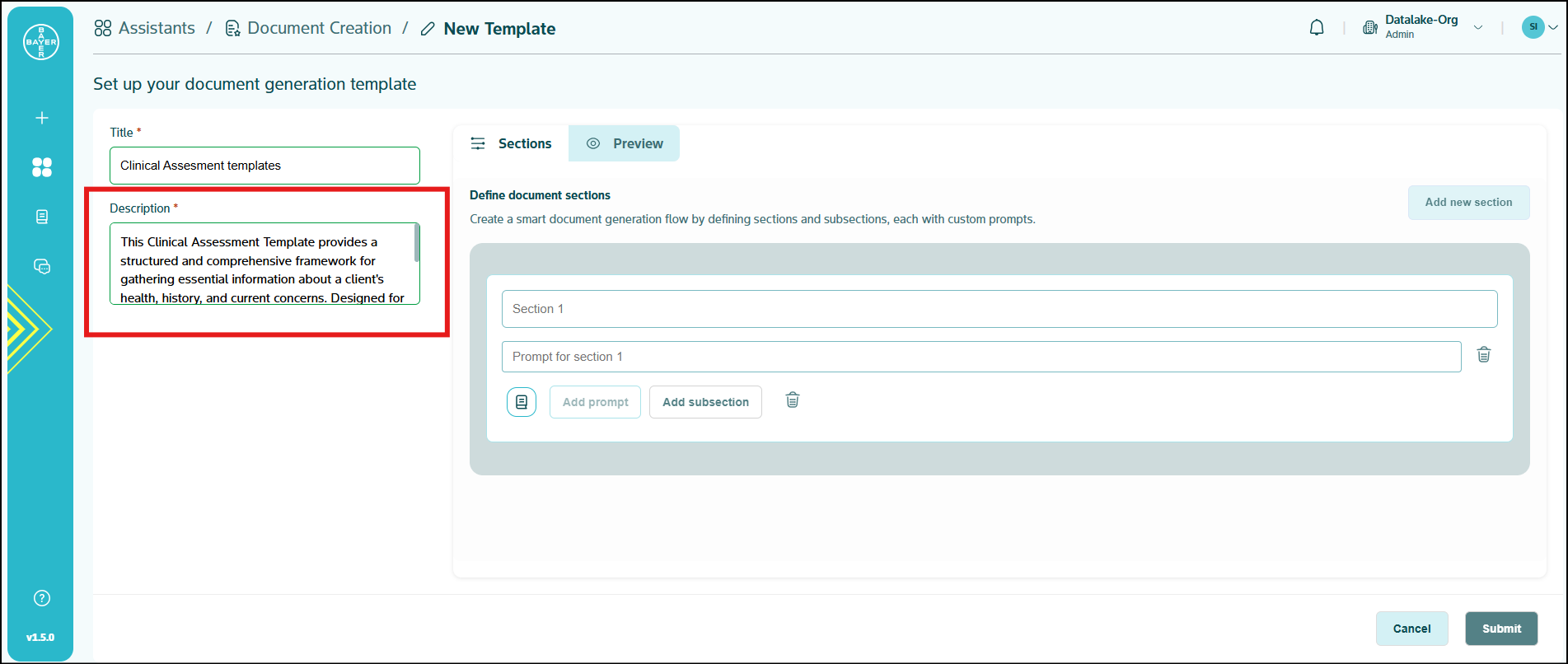1568x664 pixels.
Task: Open the document icon in left sidebar
Action: click(42, 217)
